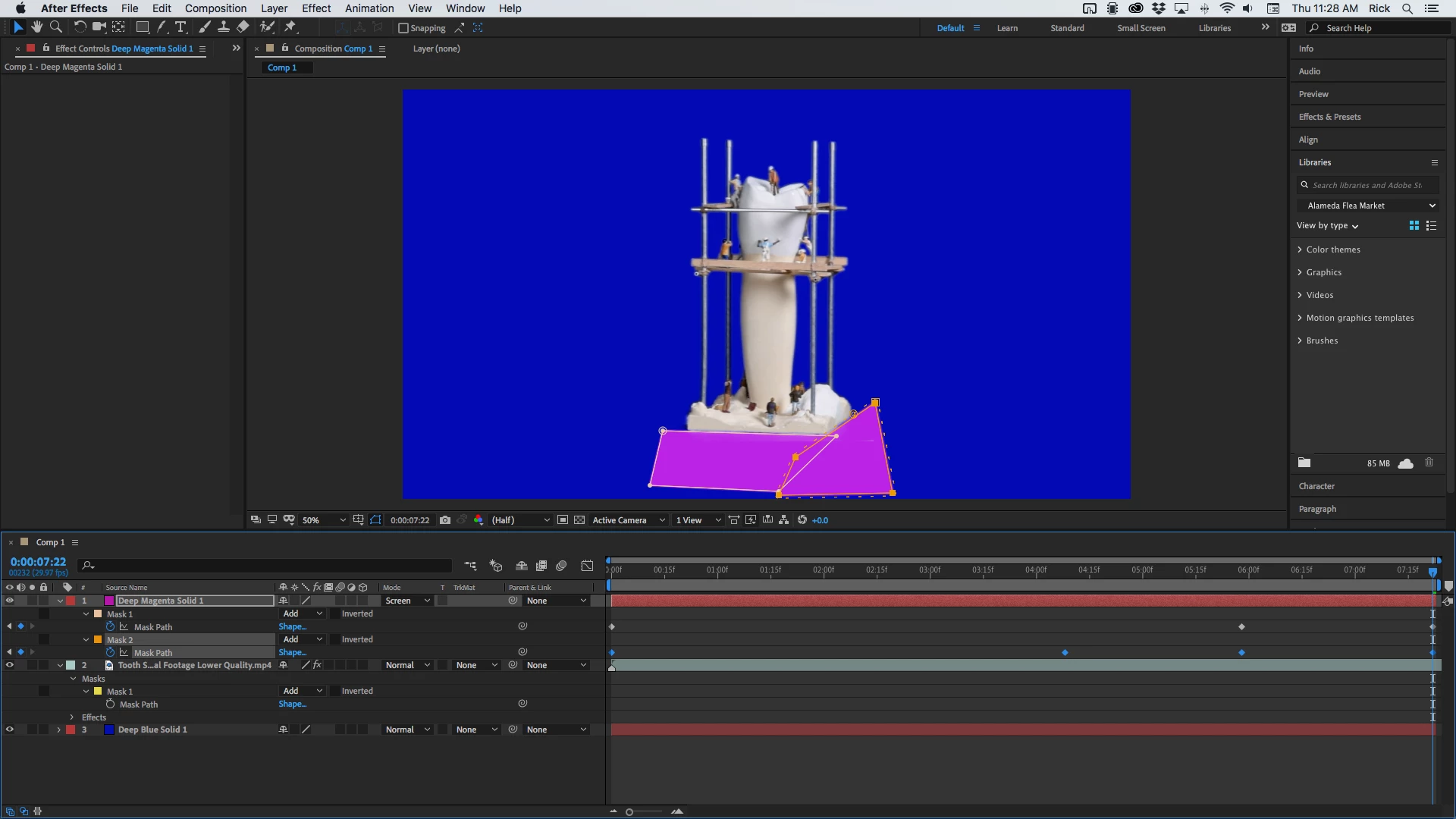Open the Animation menu
Viewport: 1456px width, 819px height.
369,8
